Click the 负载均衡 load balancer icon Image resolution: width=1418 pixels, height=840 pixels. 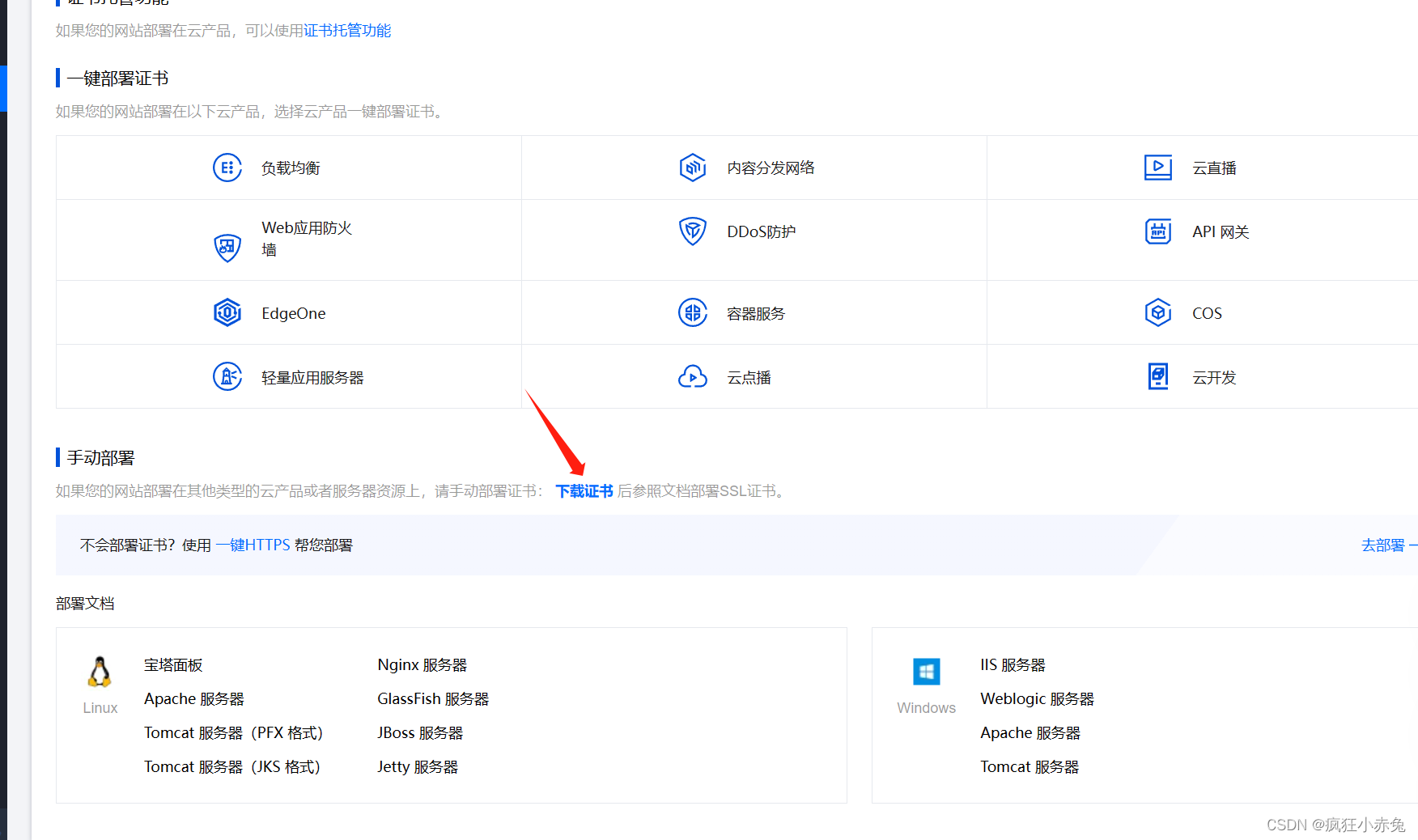[227, 168]
